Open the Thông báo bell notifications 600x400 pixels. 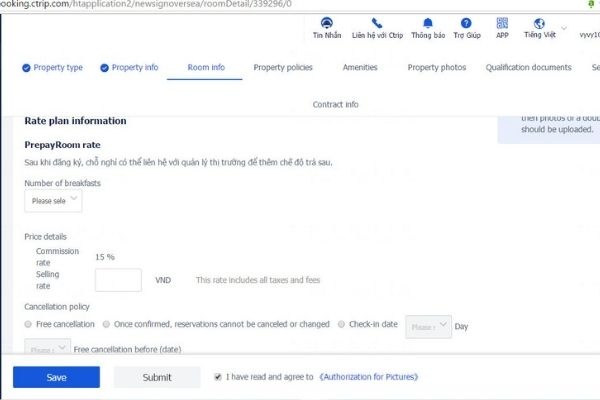point(428,23)
